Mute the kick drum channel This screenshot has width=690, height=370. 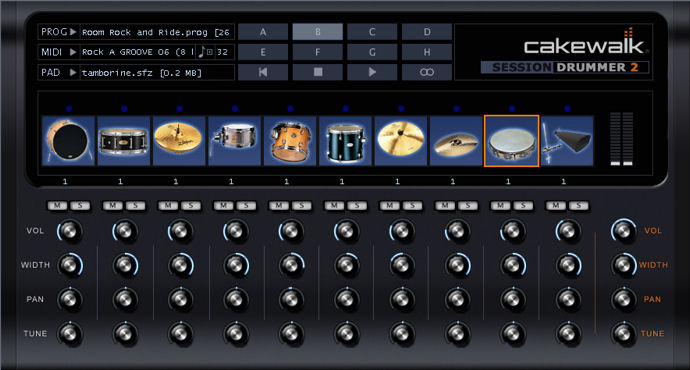point(58,205)
